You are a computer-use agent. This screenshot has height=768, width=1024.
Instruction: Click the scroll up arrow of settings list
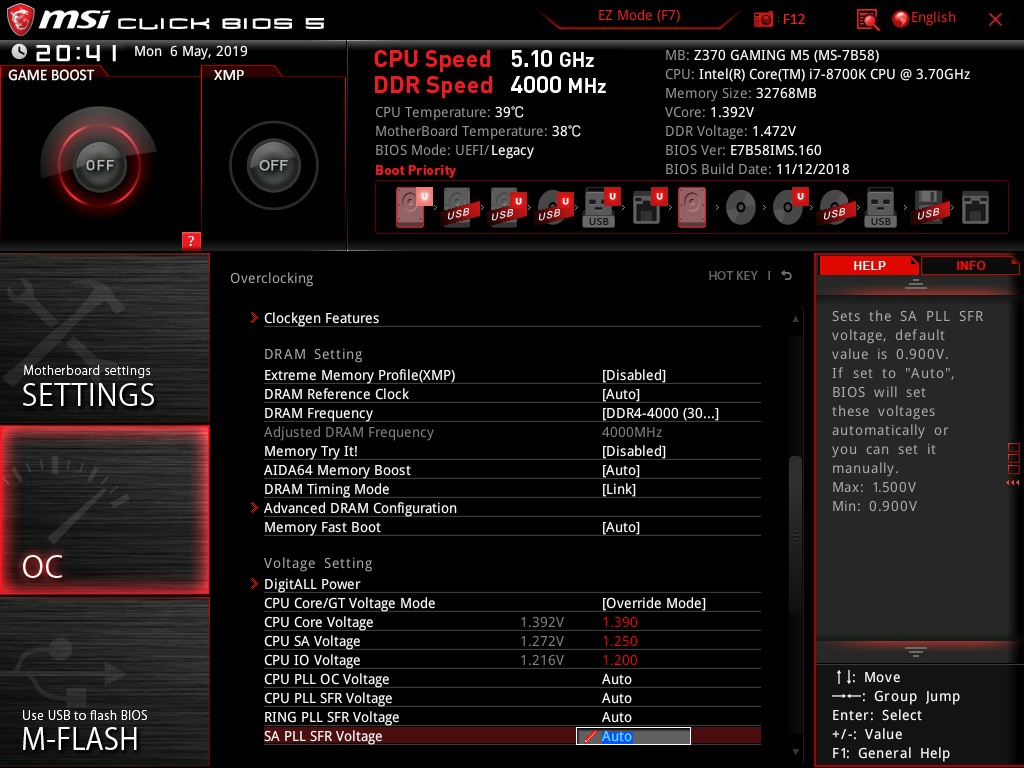click(x=795, y=319)
